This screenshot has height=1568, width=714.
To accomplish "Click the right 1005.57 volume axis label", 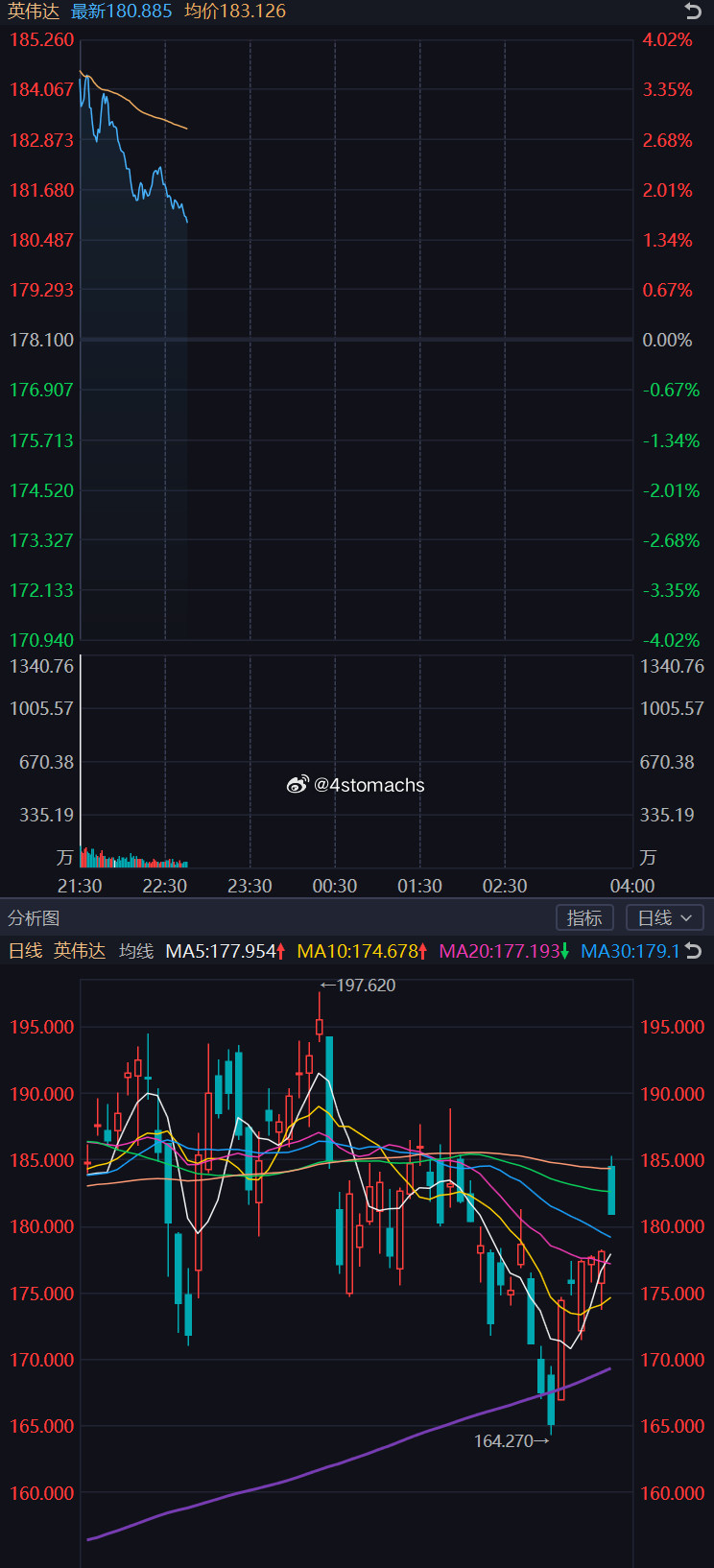I will pos(672,708).
